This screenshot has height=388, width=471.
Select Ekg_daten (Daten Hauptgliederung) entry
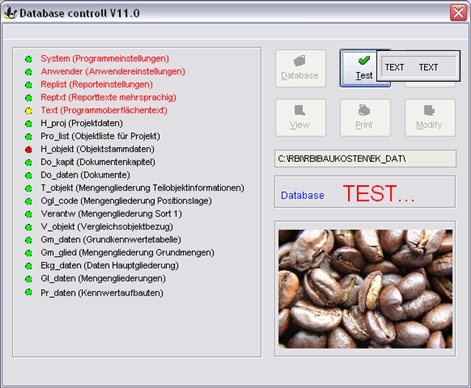(110, 266)
